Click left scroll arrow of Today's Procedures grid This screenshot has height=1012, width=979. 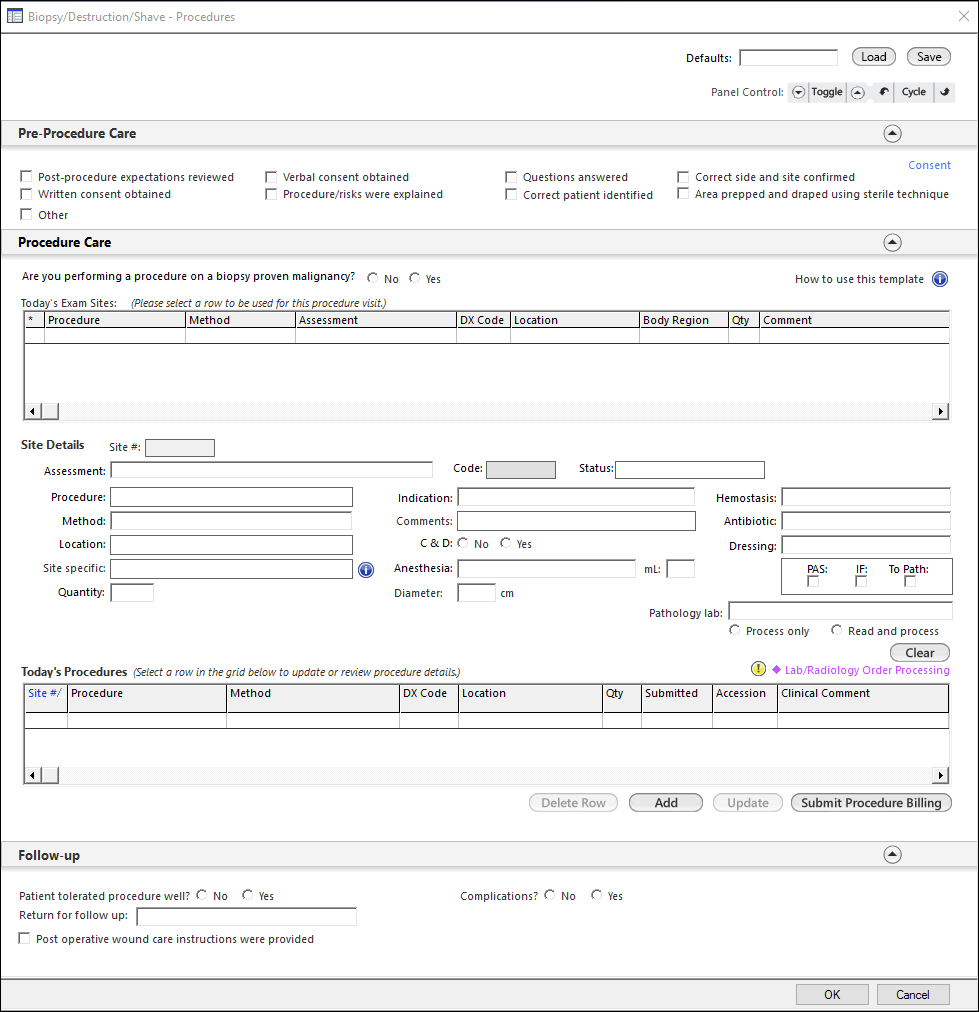33,775
